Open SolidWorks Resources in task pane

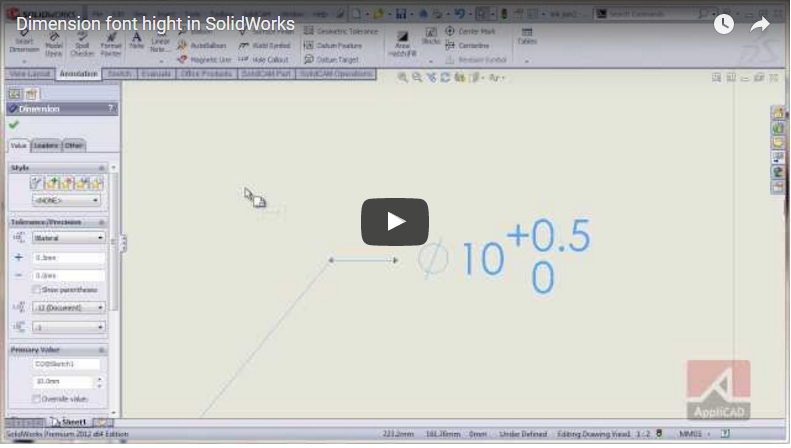tap(778, 113)
